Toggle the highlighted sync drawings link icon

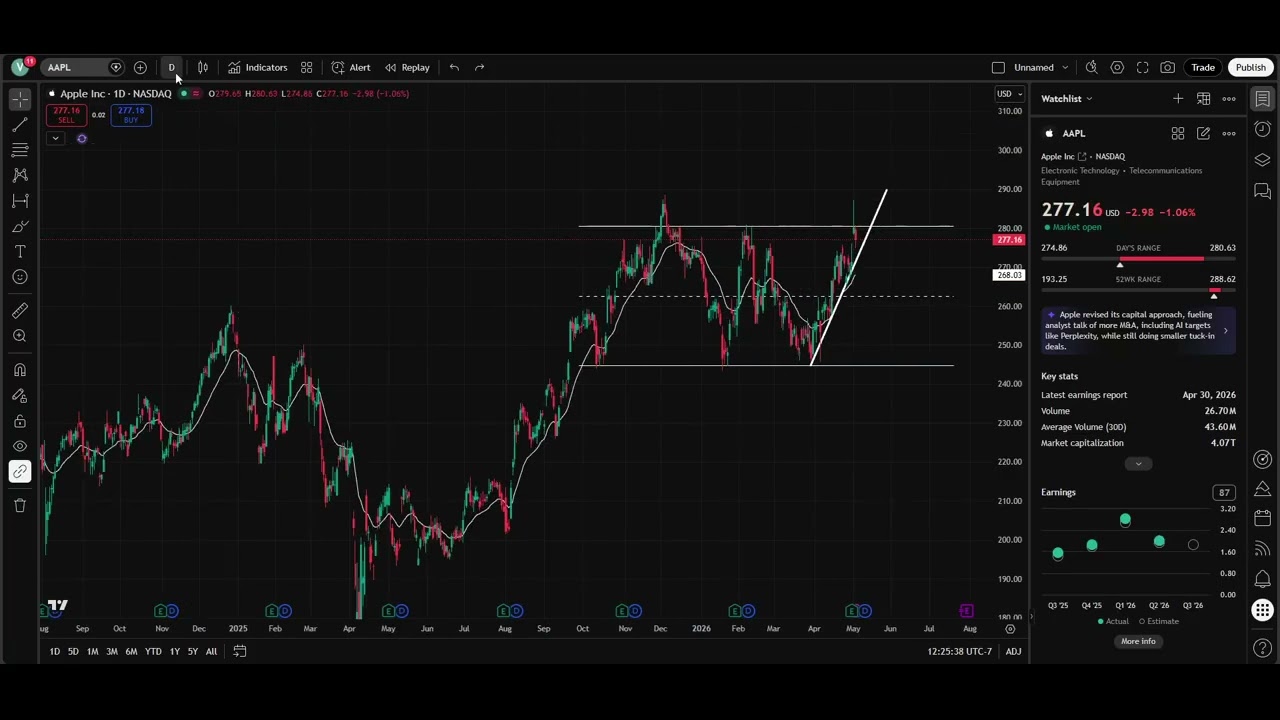(20, 471)
